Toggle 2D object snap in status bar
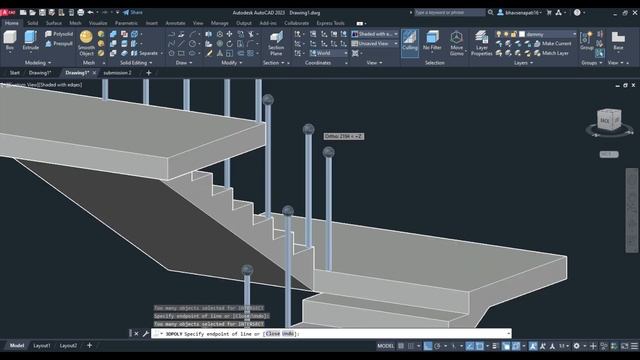This screenshot has height=360, width=640. click(x=480, y=346)
